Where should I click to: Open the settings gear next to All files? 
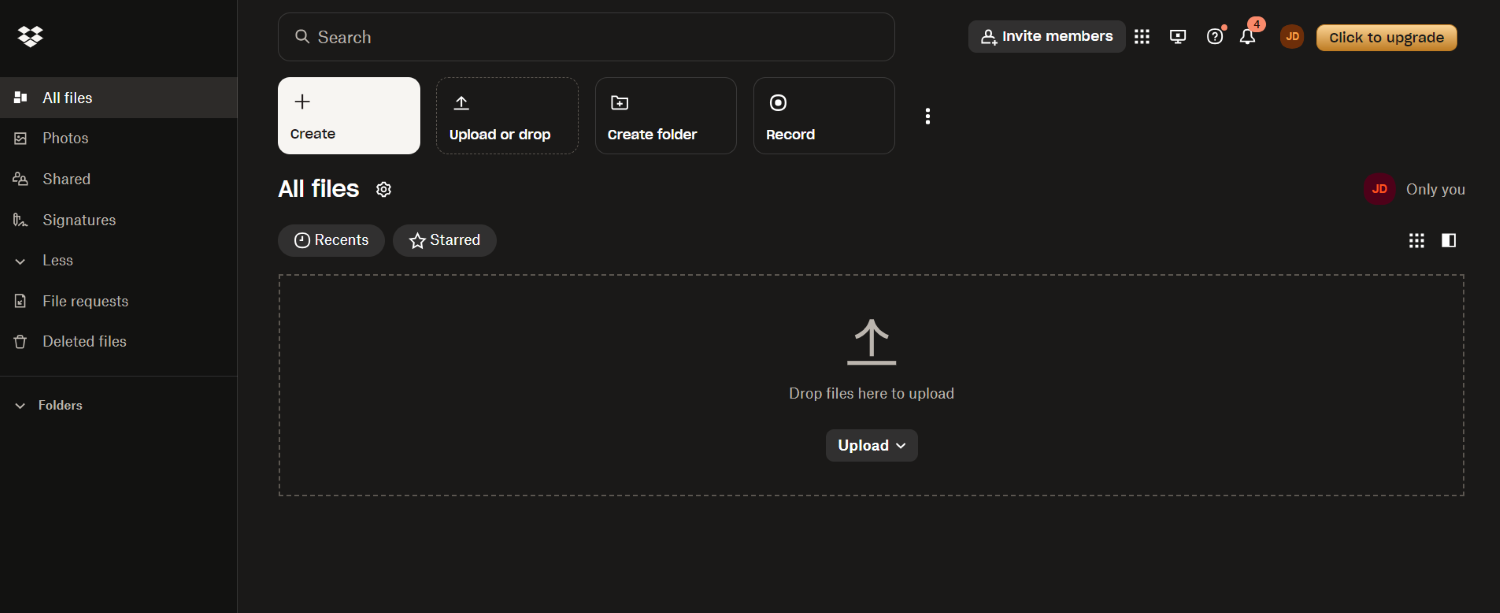pos(383,189)
